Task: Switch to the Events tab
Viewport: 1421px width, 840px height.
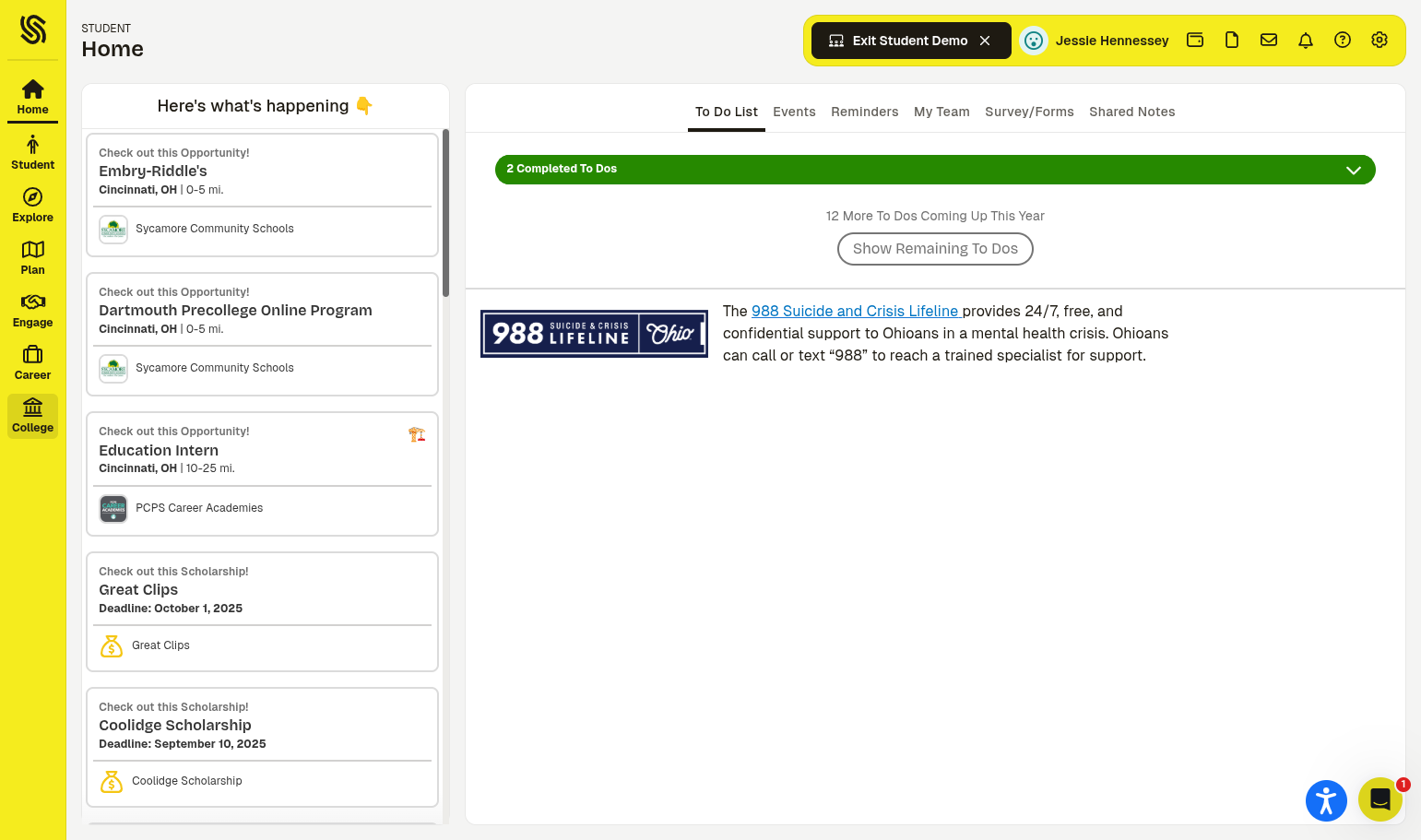Action: coord(794,112)
